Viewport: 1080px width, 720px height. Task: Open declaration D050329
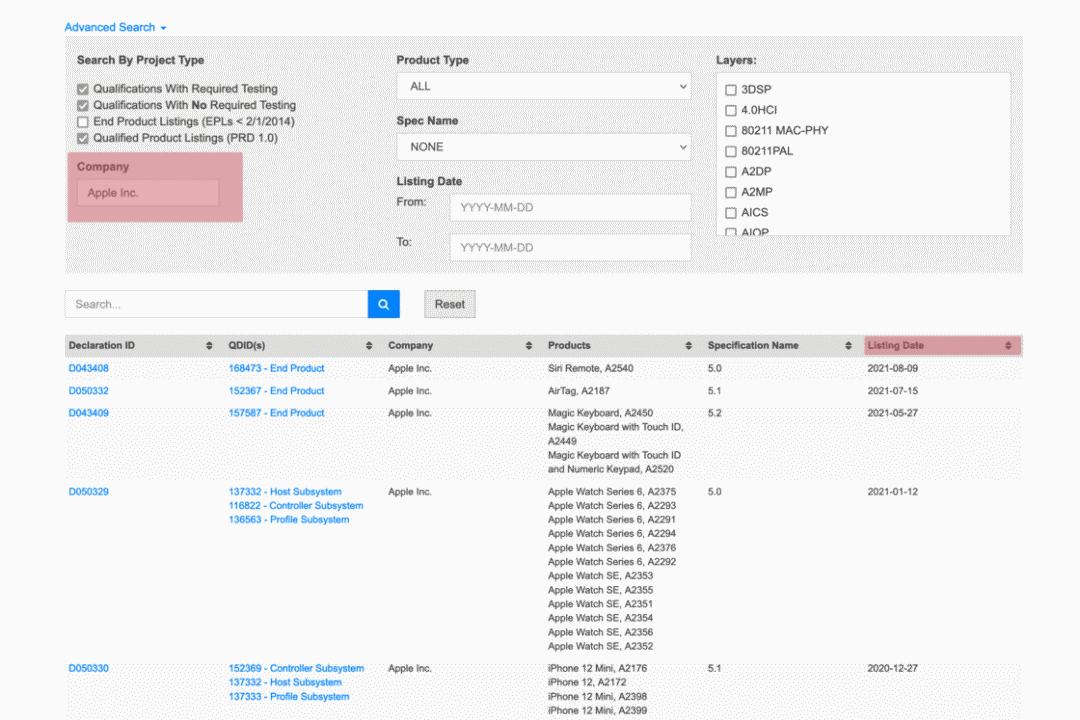[88, 491]
